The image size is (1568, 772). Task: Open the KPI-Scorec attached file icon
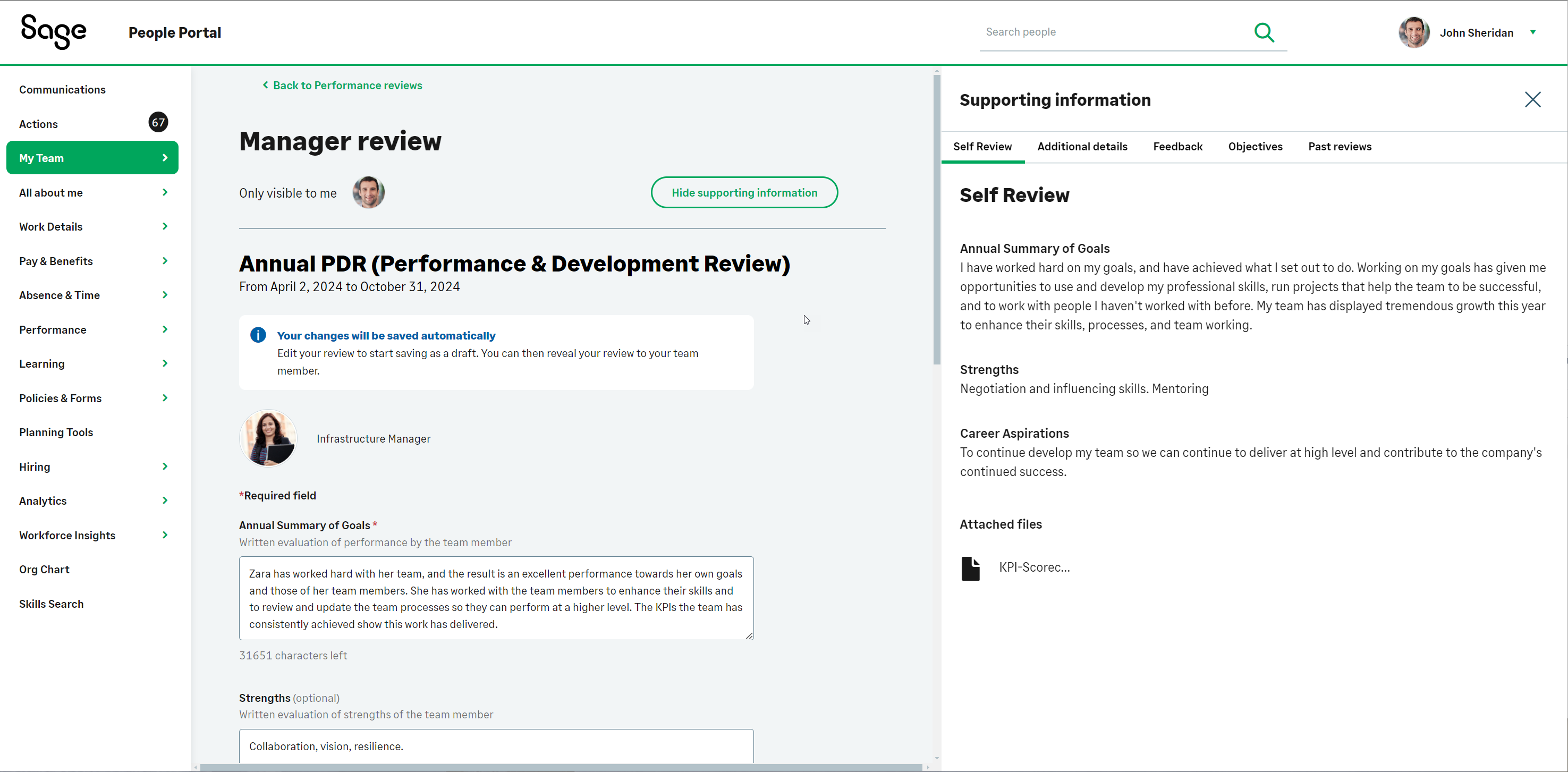pos(970,568)
